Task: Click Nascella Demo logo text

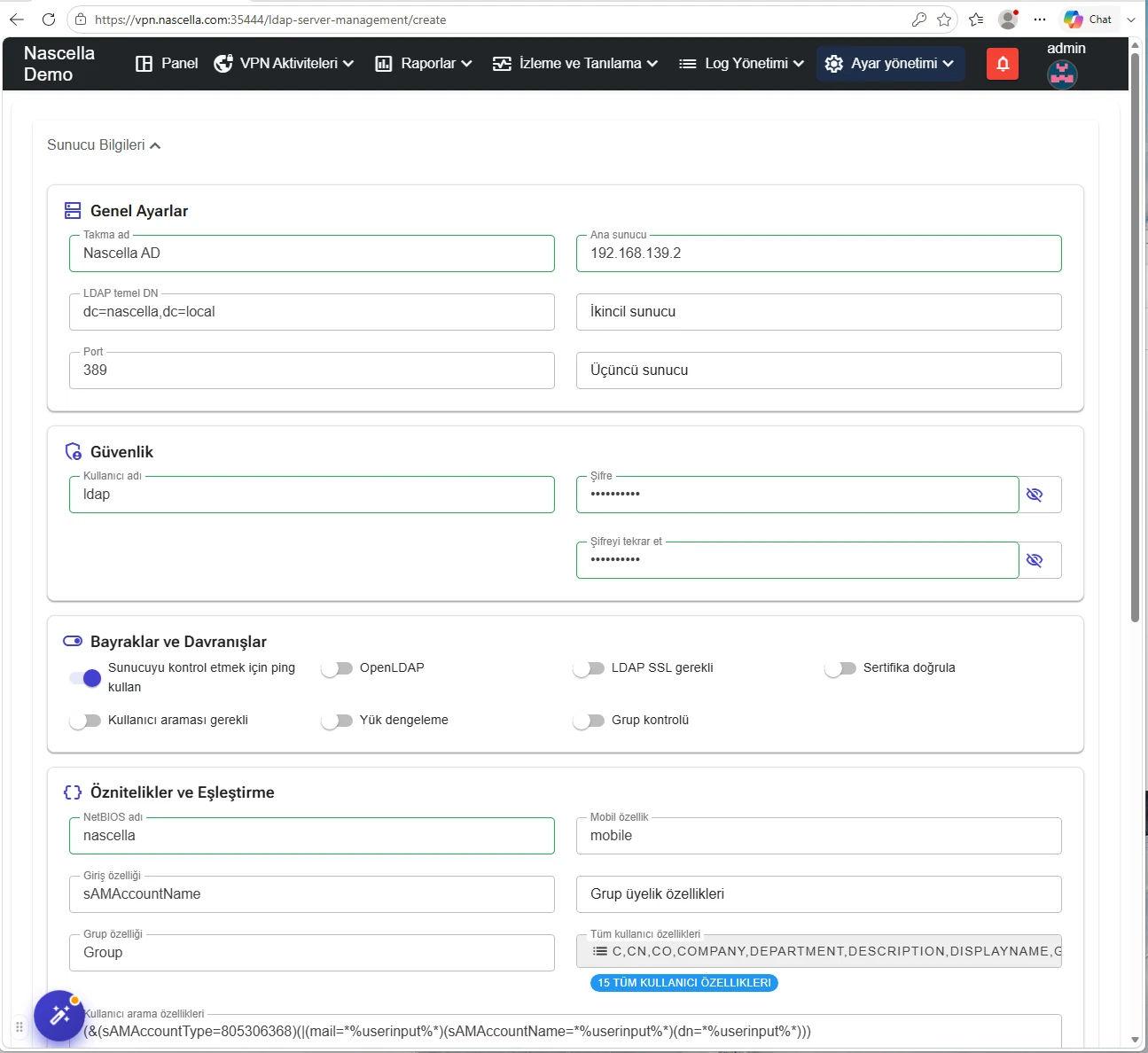Action: [59, 64]
